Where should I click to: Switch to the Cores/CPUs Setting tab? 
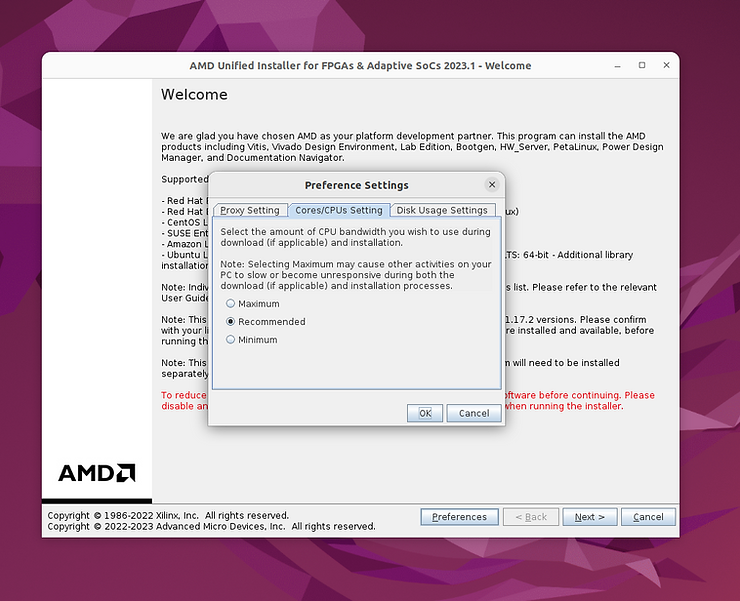tap(339, 210)
